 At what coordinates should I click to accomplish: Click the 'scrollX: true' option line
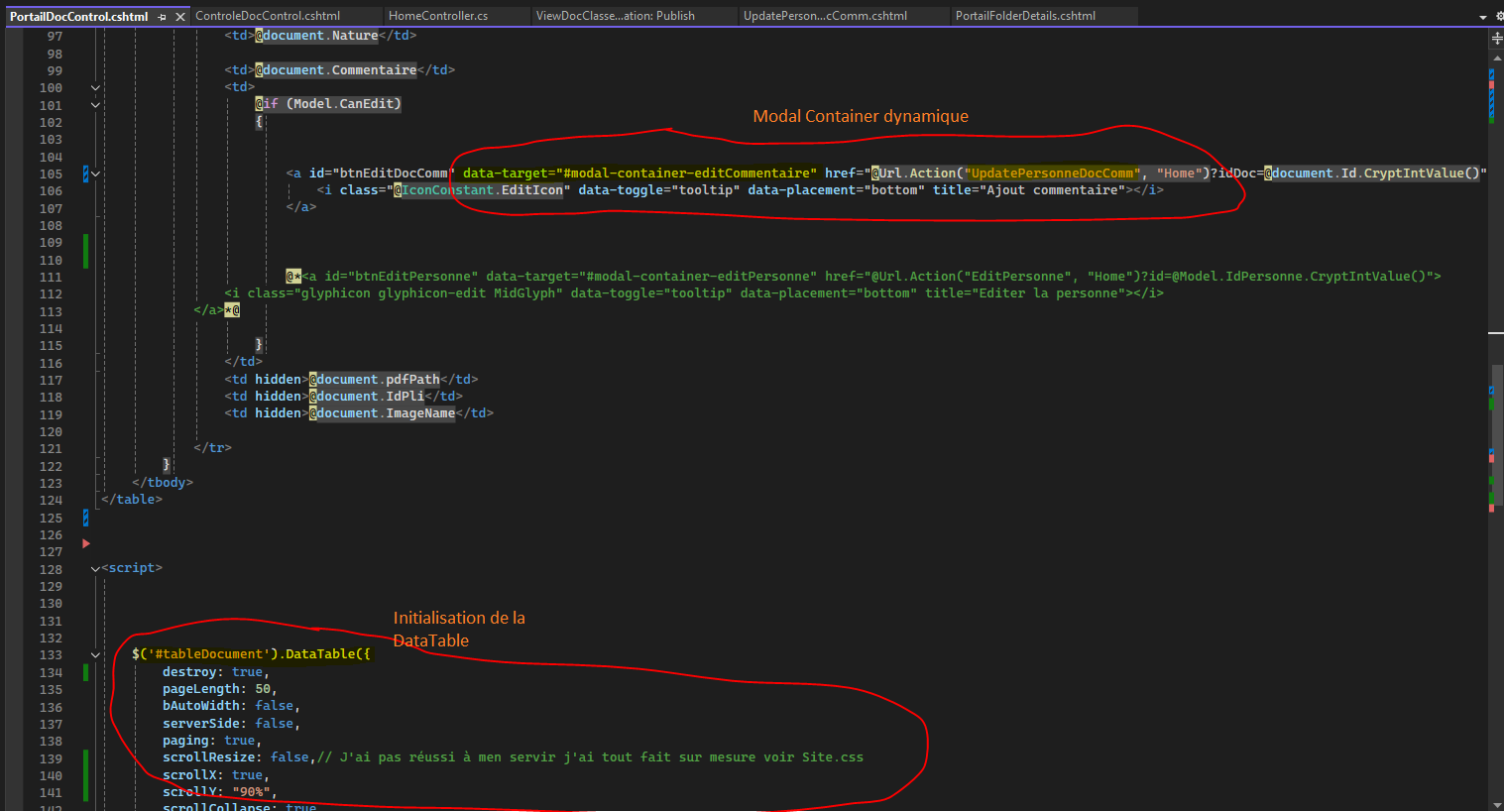pos(216,775)
